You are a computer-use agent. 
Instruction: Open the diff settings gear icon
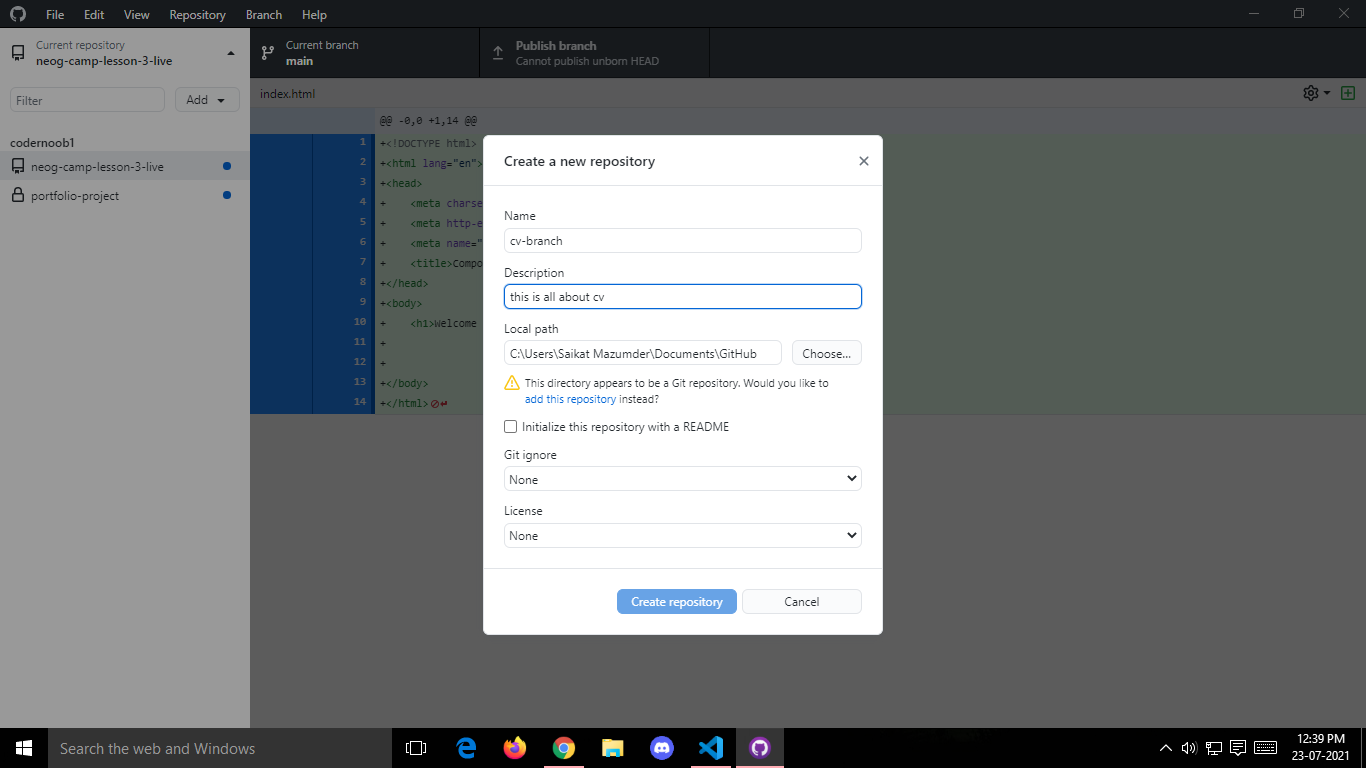[x=1310, y=93]
